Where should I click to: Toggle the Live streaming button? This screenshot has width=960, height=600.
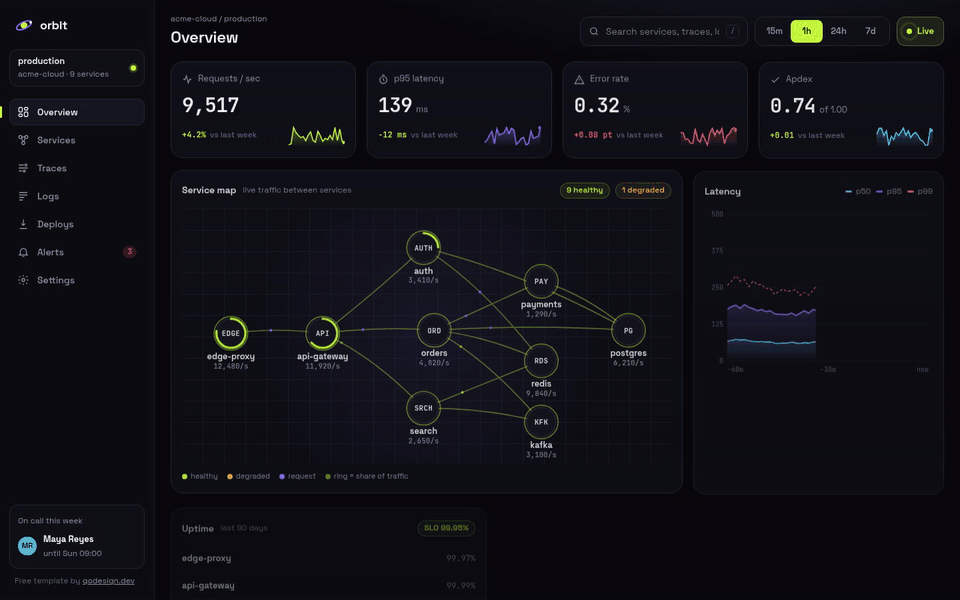click(920, 31)
